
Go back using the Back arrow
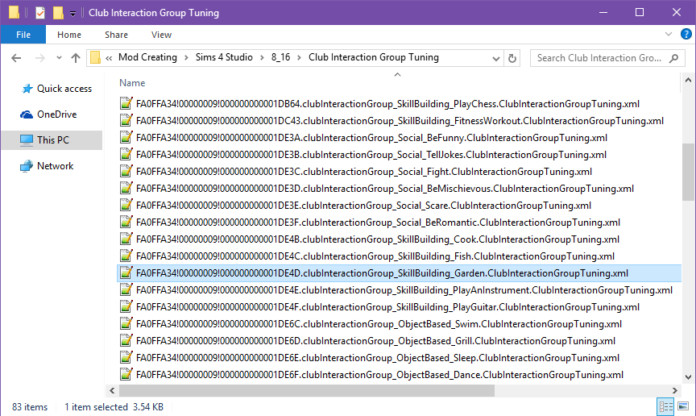pos(14,58)
